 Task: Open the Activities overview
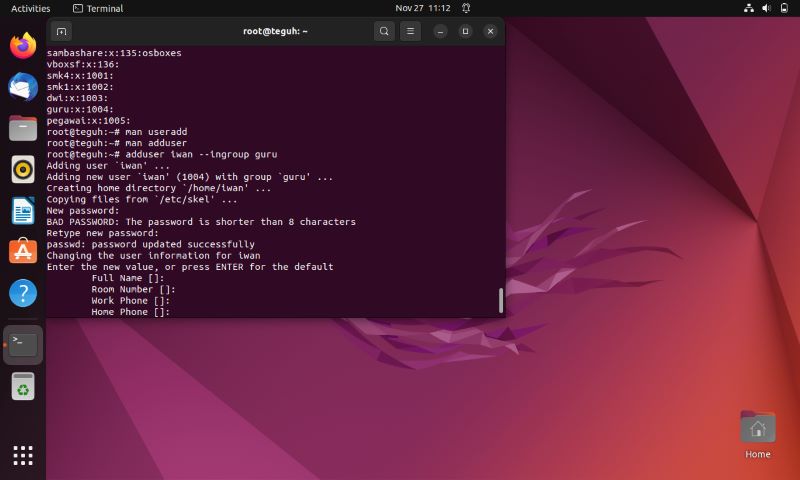pyautogui.click(x=31, y=8)
